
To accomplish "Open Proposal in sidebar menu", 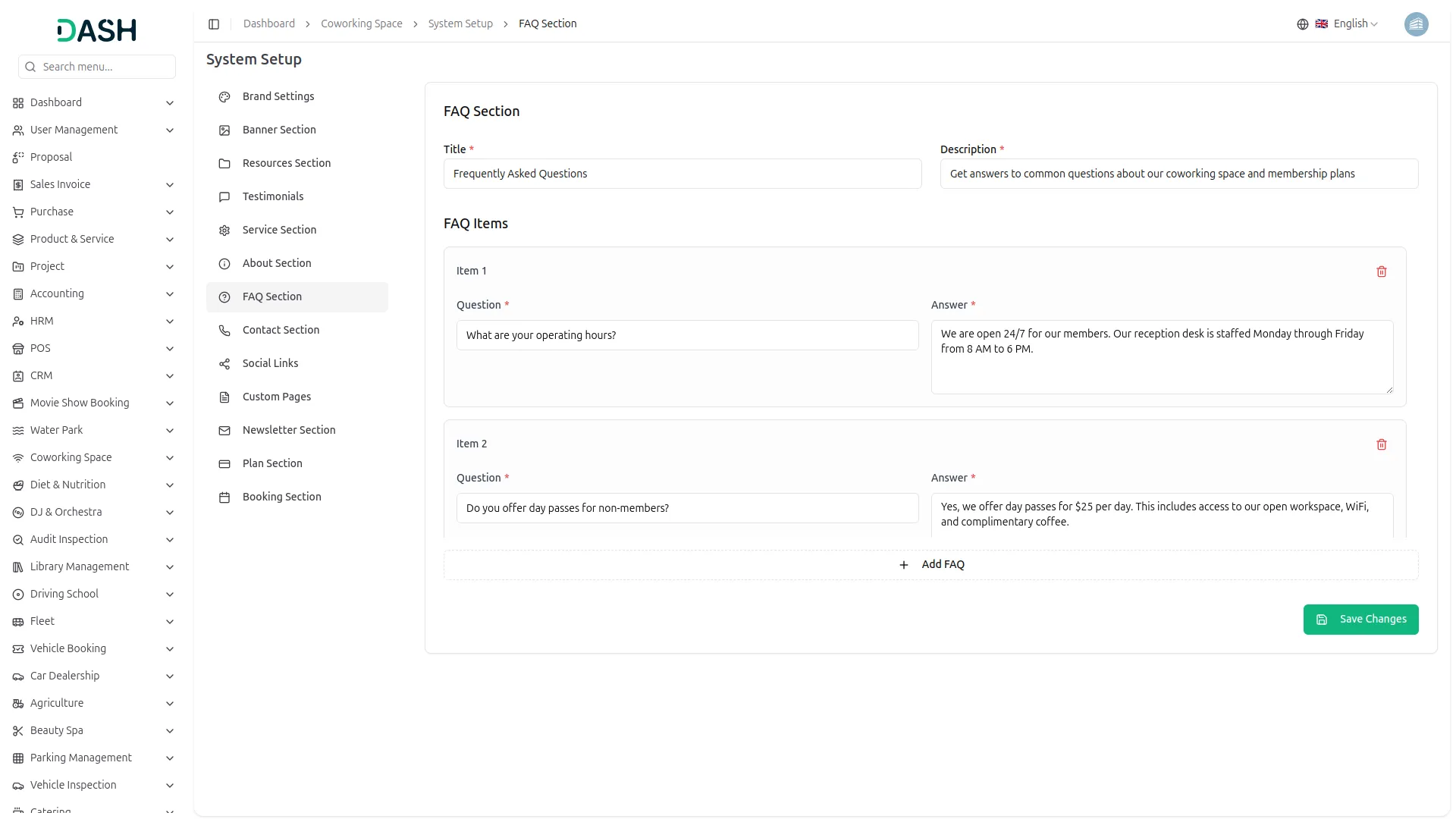I will coord(51,157).
